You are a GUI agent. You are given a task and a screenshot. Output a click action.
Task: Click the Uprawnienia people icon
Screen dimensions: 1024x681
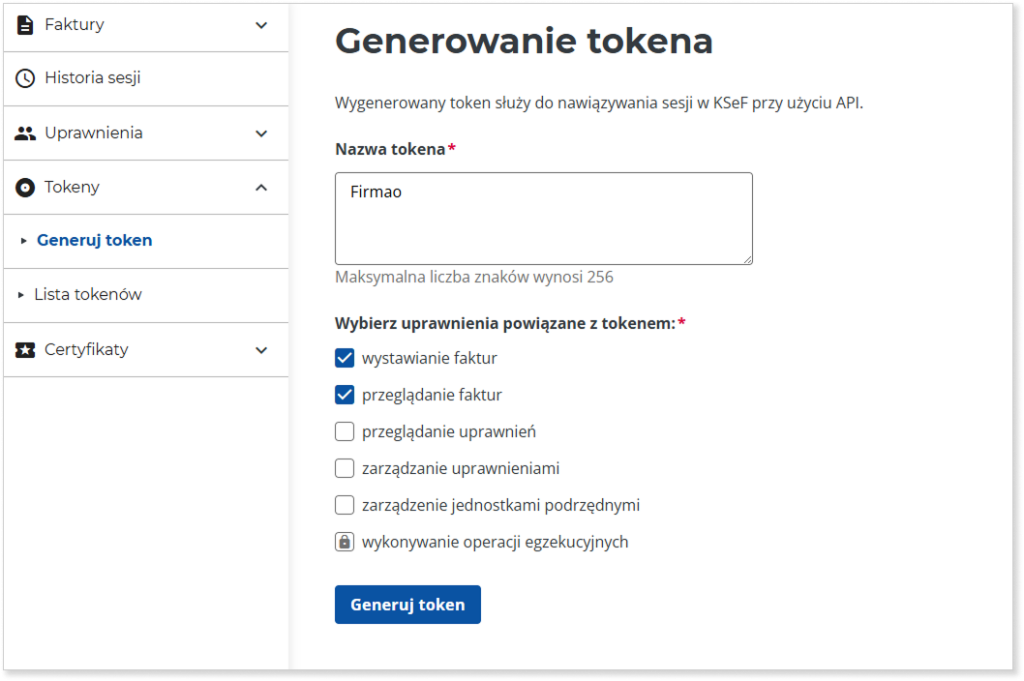(25, 133)
